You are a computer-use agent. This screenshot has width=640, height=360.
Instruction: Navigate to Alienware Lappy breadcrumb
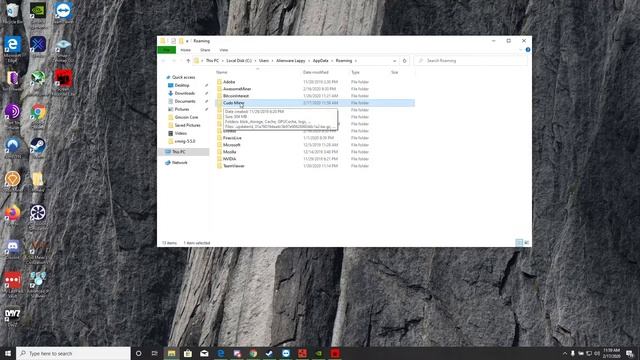[291, 61]
